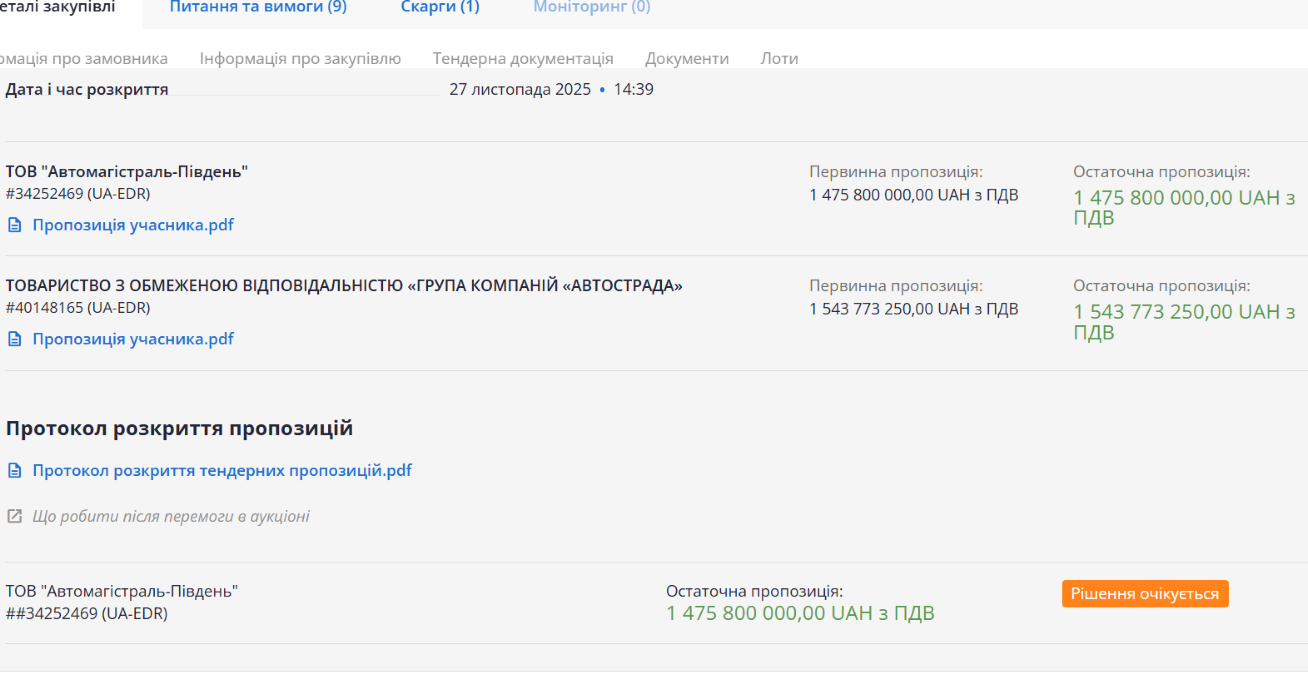Navigate to Інформація про закупівлю section

click(300, 59)
